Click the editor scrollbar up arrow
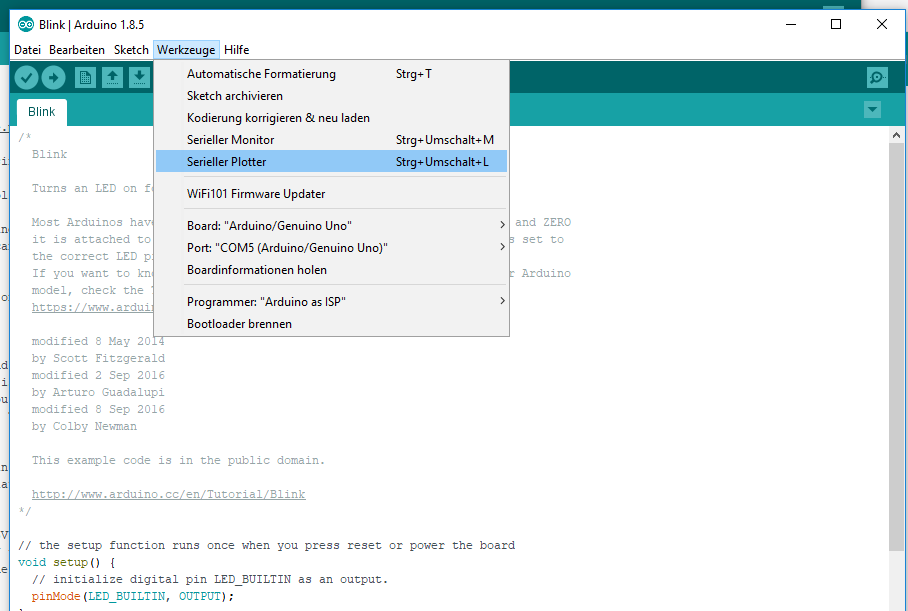 point(896,135)
